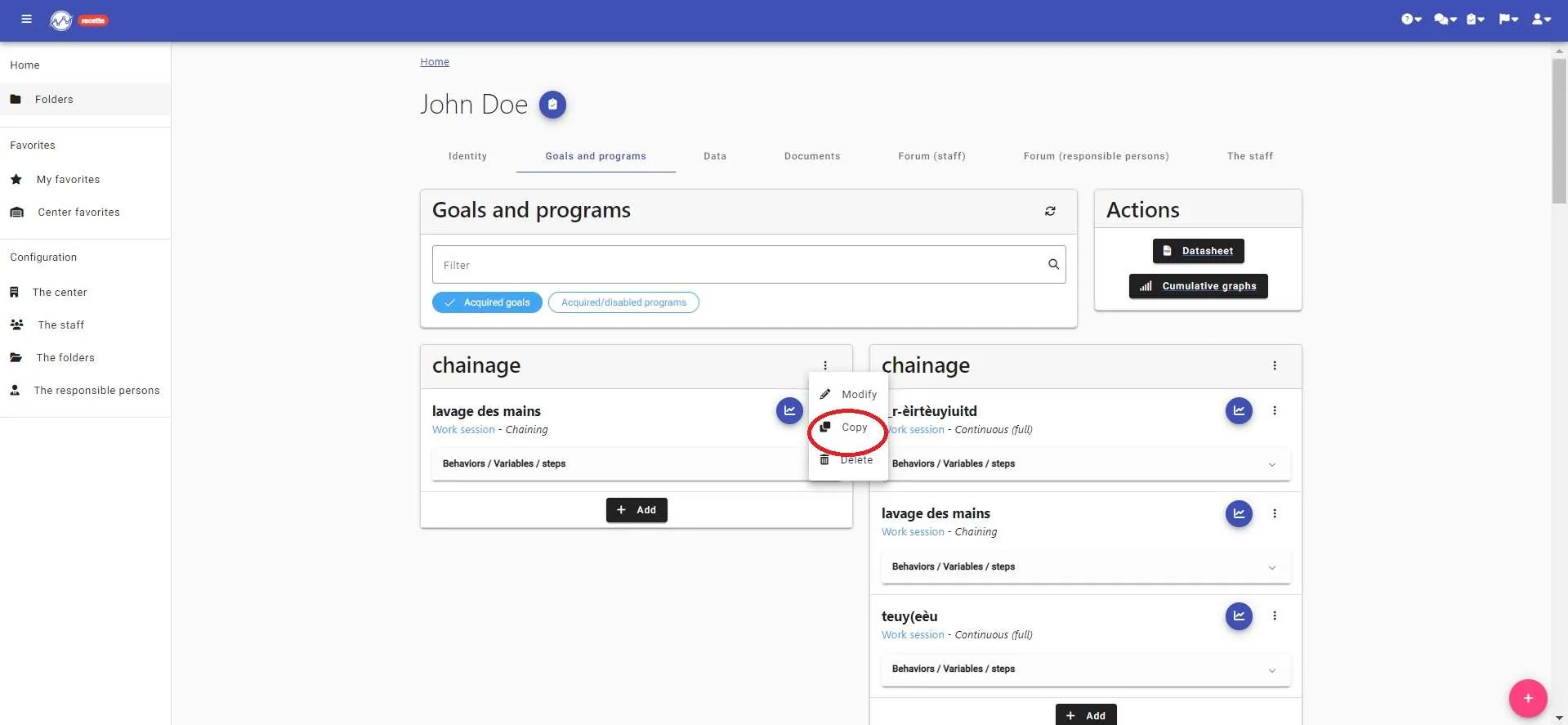Viewport: 1568px width, 725px height.
Task: Click the left chainage card's three-dot menu
Action: [825, 366]
